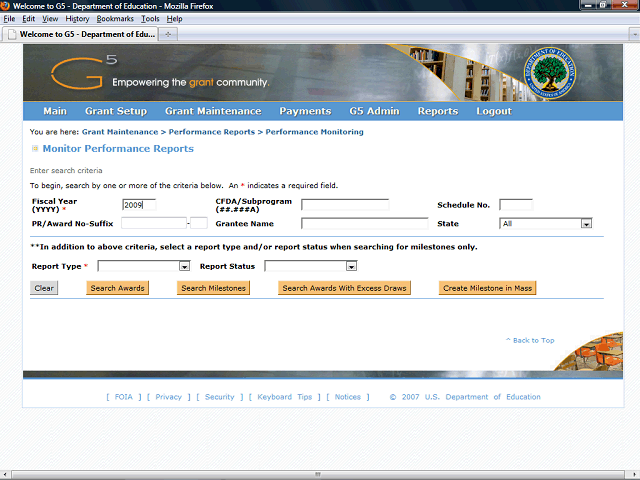Click the left scroll arrow at bottom
The height and width of the screenshot is (480, 640).
tap(5, 475)
